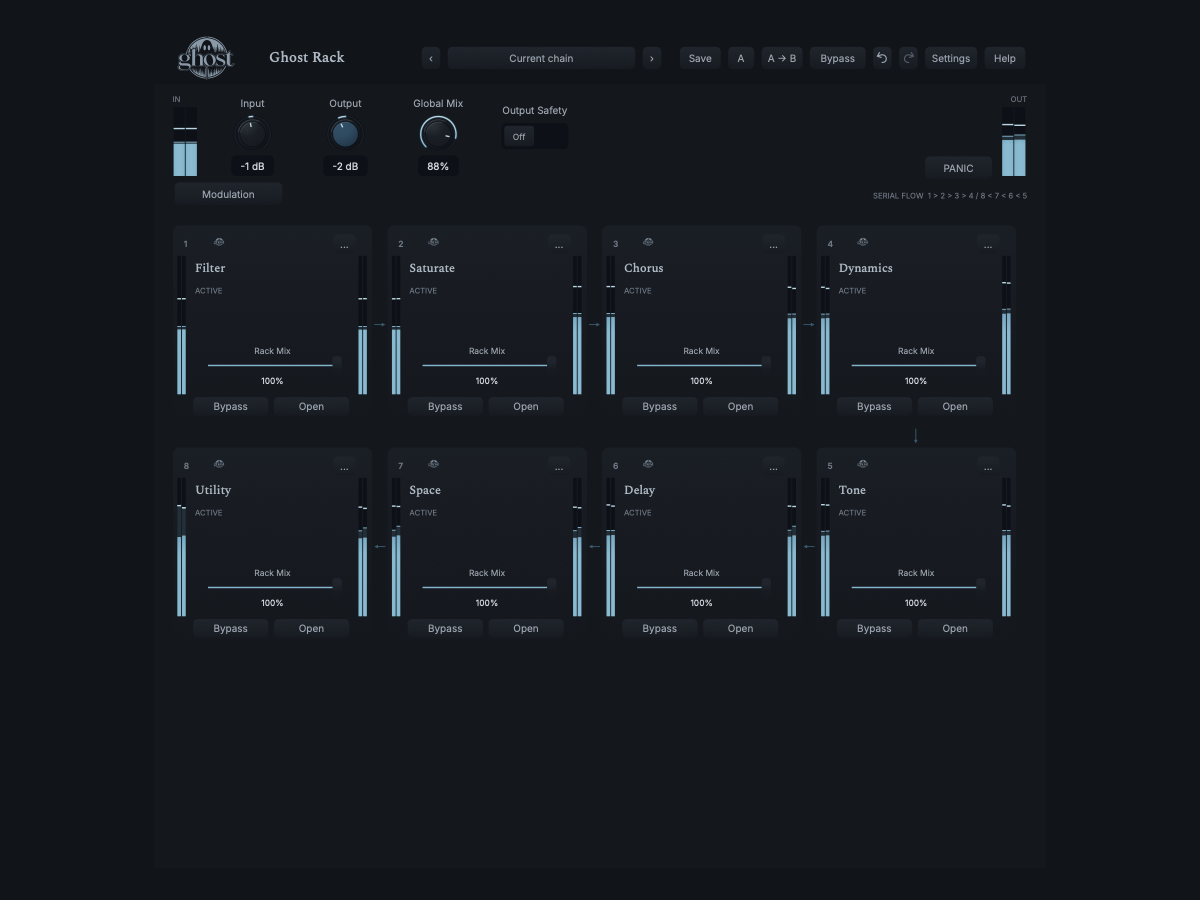
Task: Open the Saturate plugin editor
Action: 526,406
